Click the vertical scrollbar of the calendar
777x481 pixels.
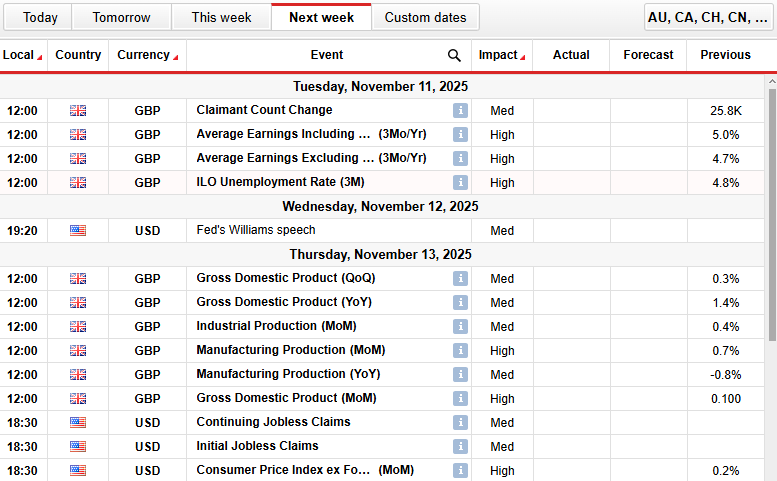(771, 220)
